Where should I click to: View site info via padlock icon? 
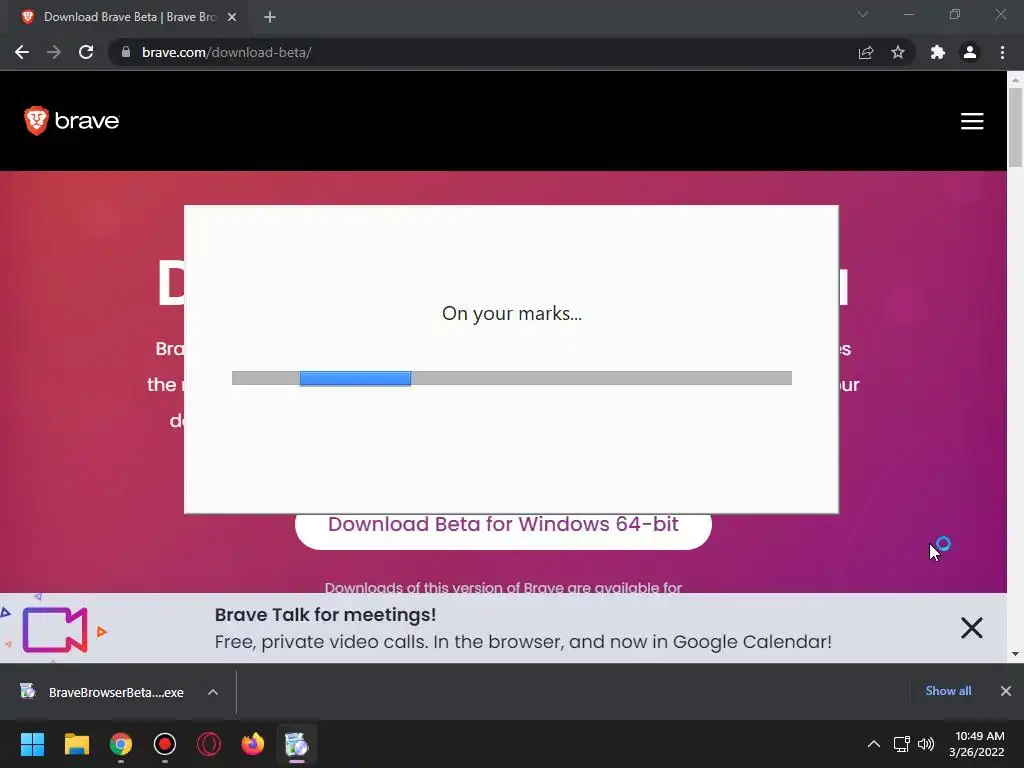point(126,52)
